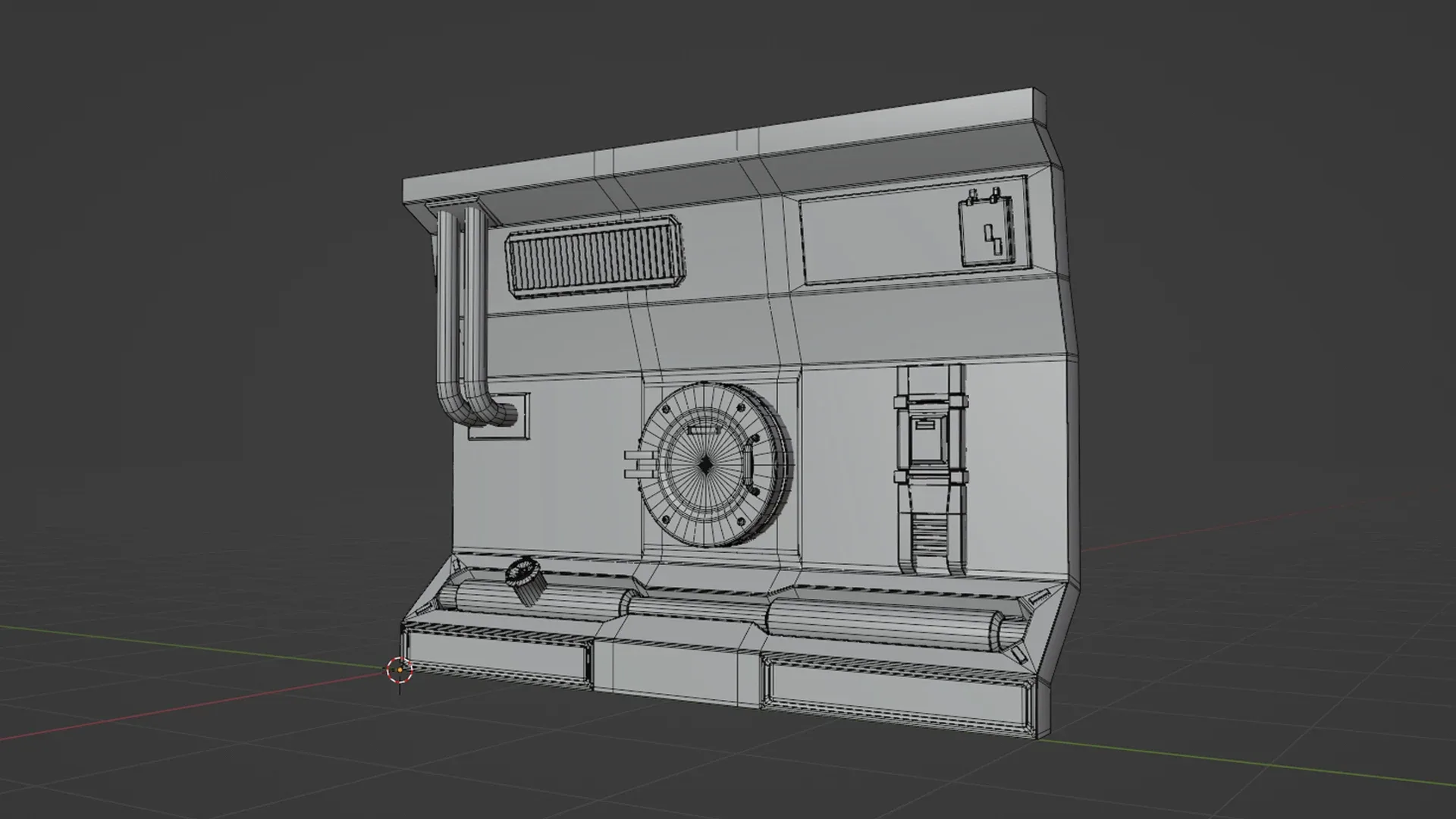Select the vertical ladder-like mechanism panel

930,470
